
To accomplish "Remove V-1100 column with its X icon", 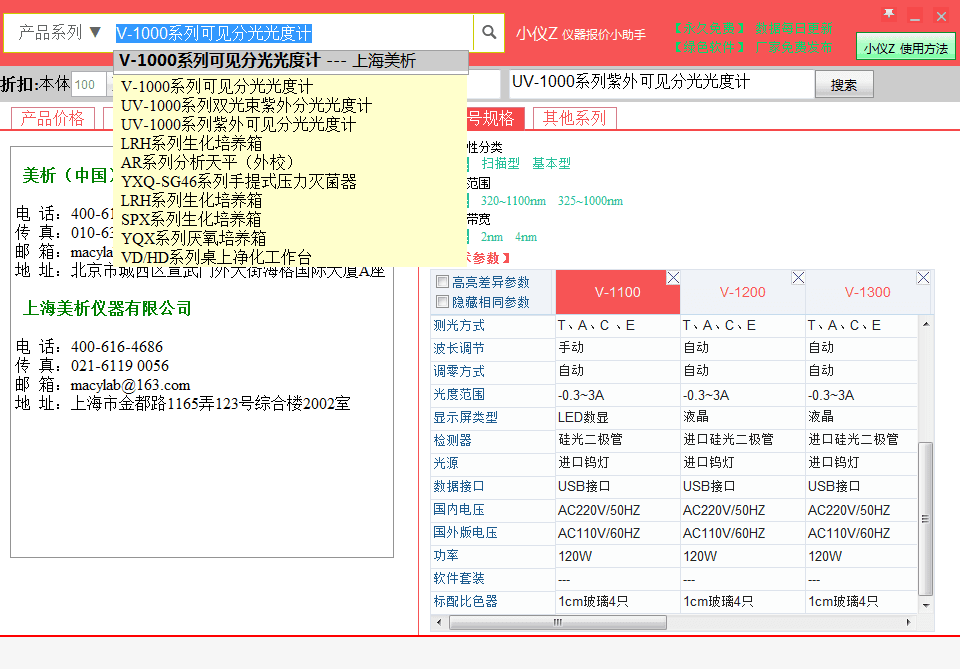I will pos(673,278).
